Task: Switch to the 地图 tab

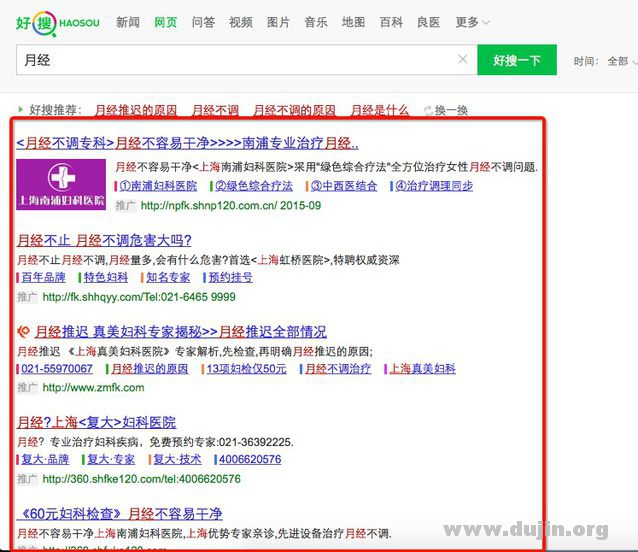Action: tap(353, 22)
